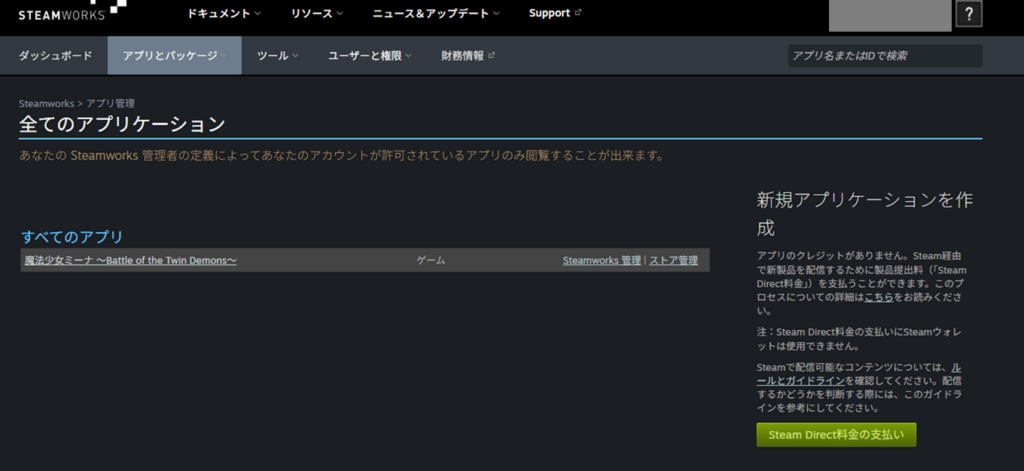The width and height of the screenshot is (1024, 471).
Task: Open ストア管理 for the game
Action: click(x=673, y=261)
